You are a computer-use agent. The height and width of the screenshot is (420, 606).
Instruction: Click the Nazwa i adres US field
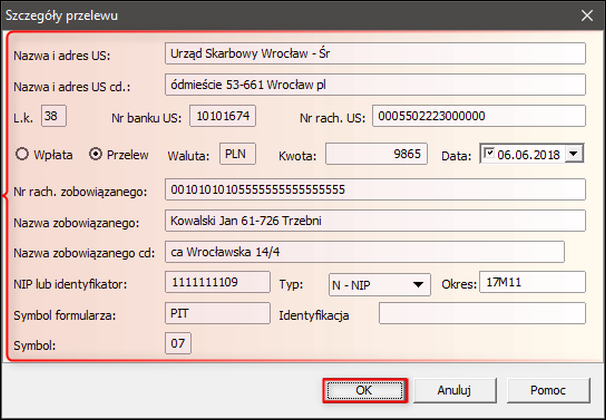pyautogui.click(x=375, y=53)
